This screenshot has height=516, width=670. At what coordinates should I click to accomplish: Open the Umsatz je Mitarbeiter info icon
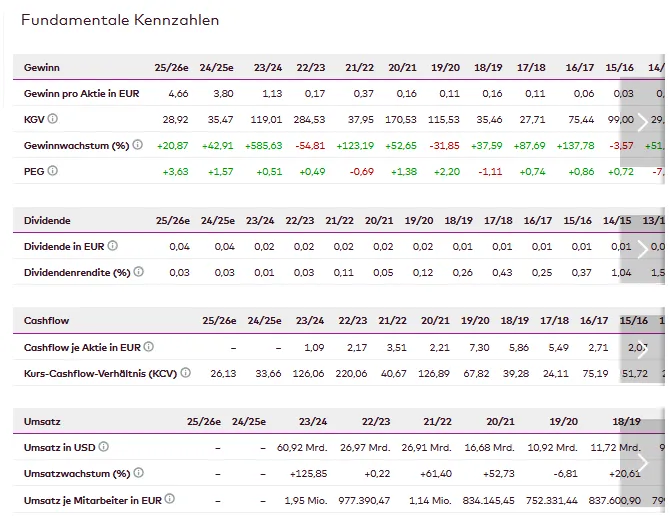point(170,499)
